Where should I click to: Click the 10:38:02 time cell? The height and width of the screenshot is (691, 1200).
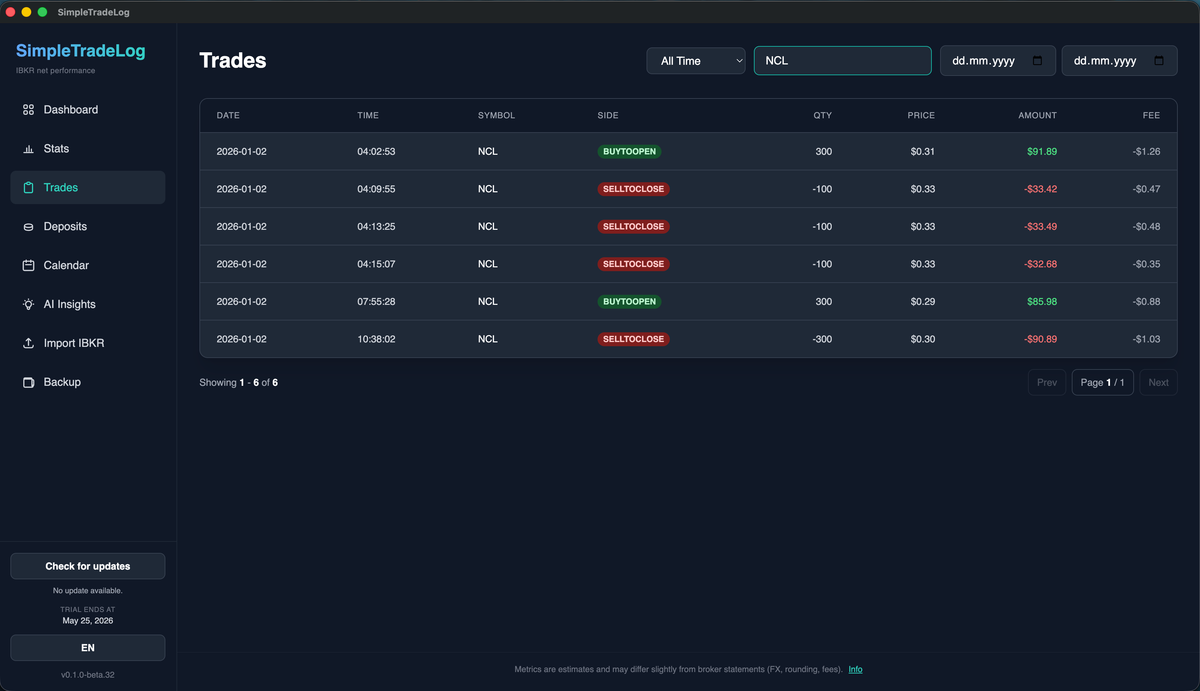[x=376, y=339]
